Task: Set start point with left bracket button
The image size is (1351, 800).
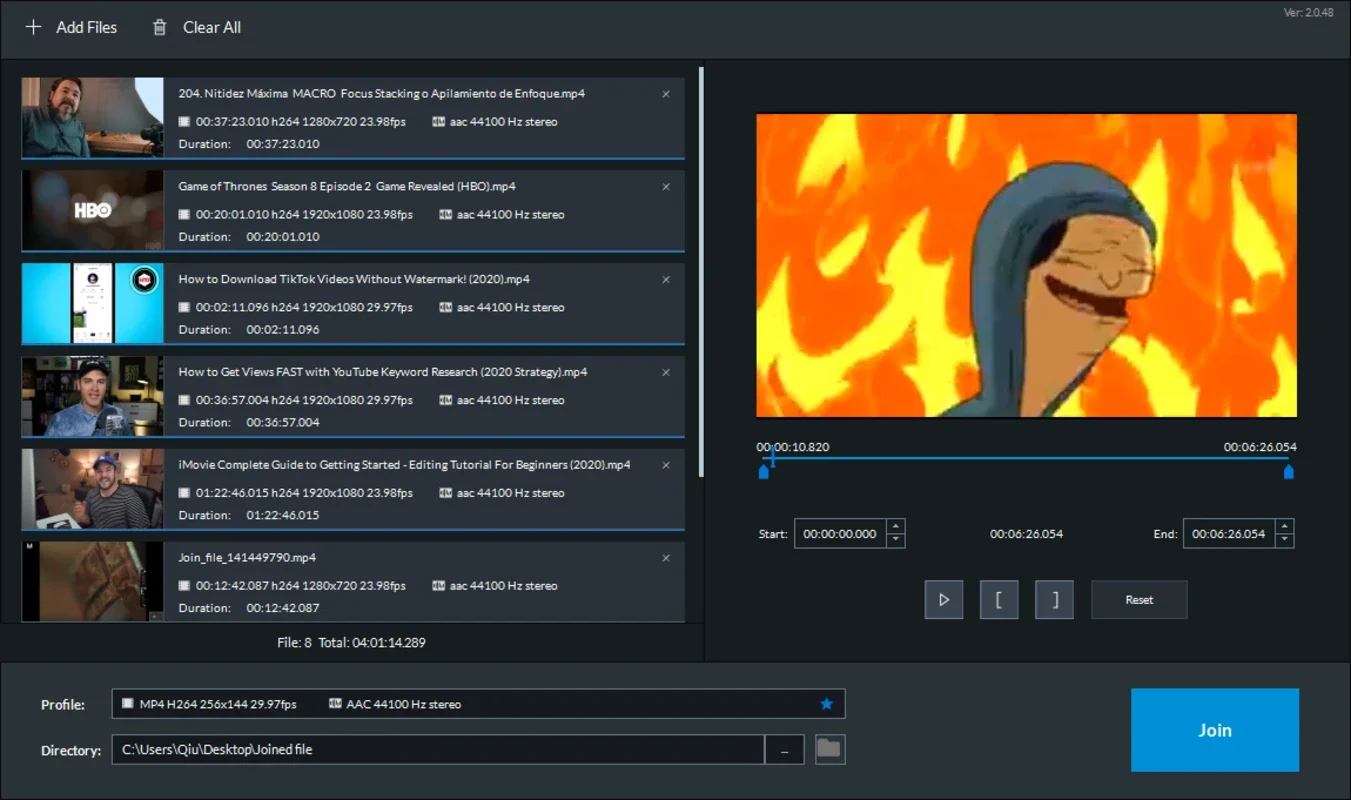Action: coord(999,600)
